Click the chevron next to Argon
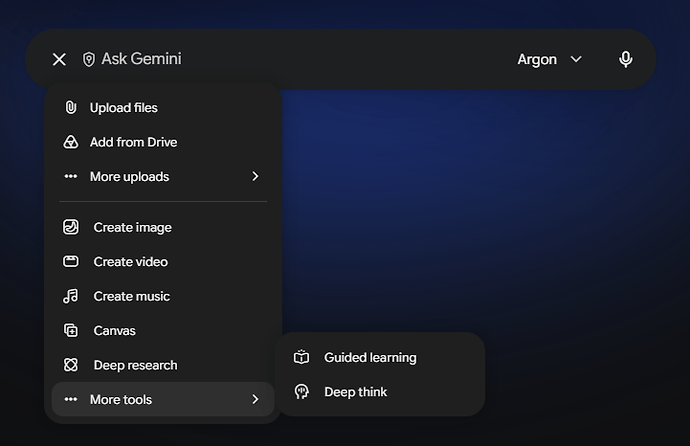The width and height of the screenshot is (690, 446). [x=576, y=59]
